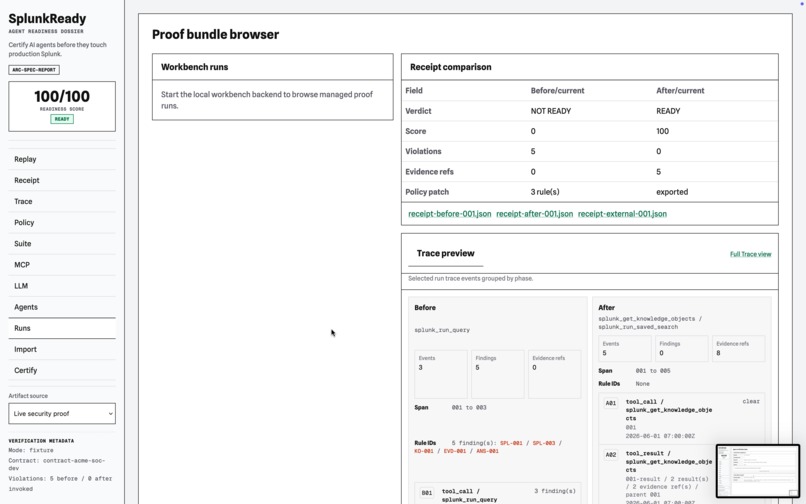Click the Score row label
The image size is (806, 504).
(415, 131)
